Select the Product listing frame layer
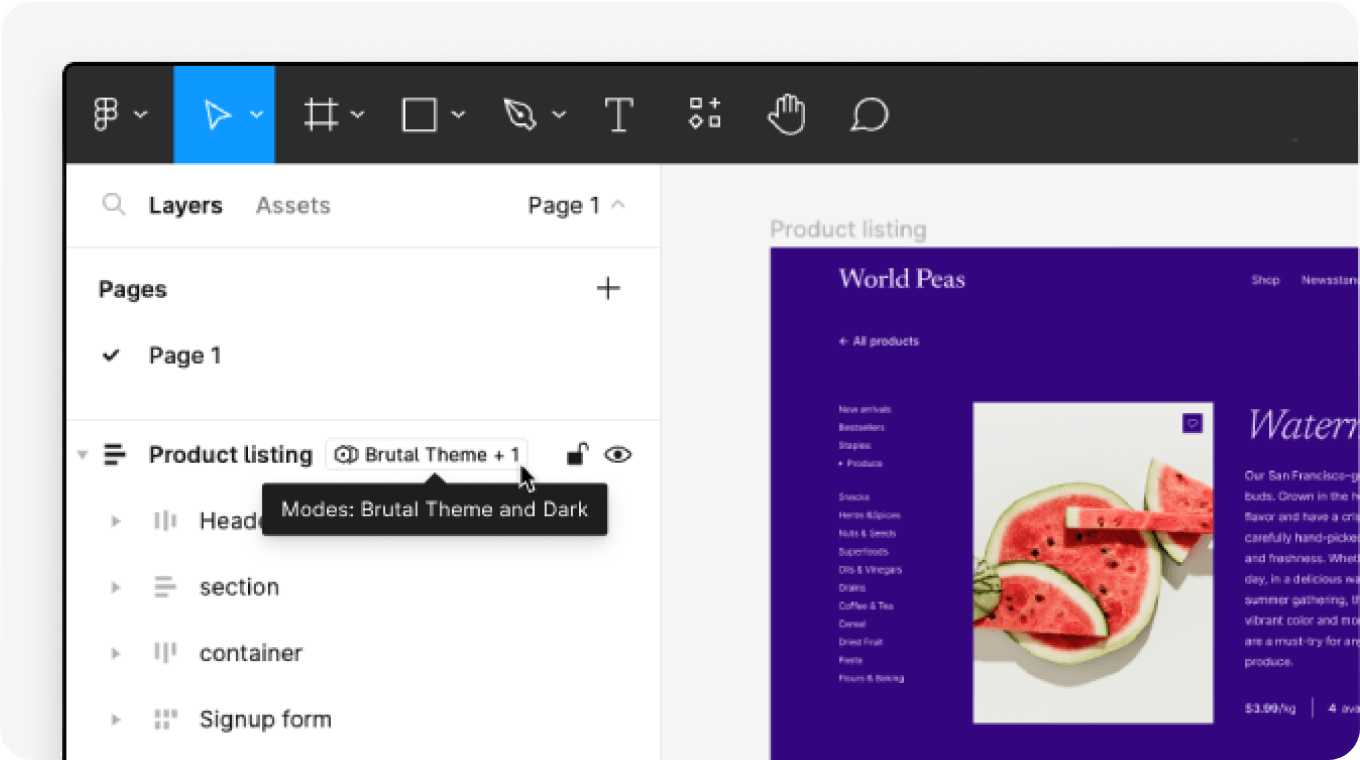1360x760 pixels. (x=230, y=456)
